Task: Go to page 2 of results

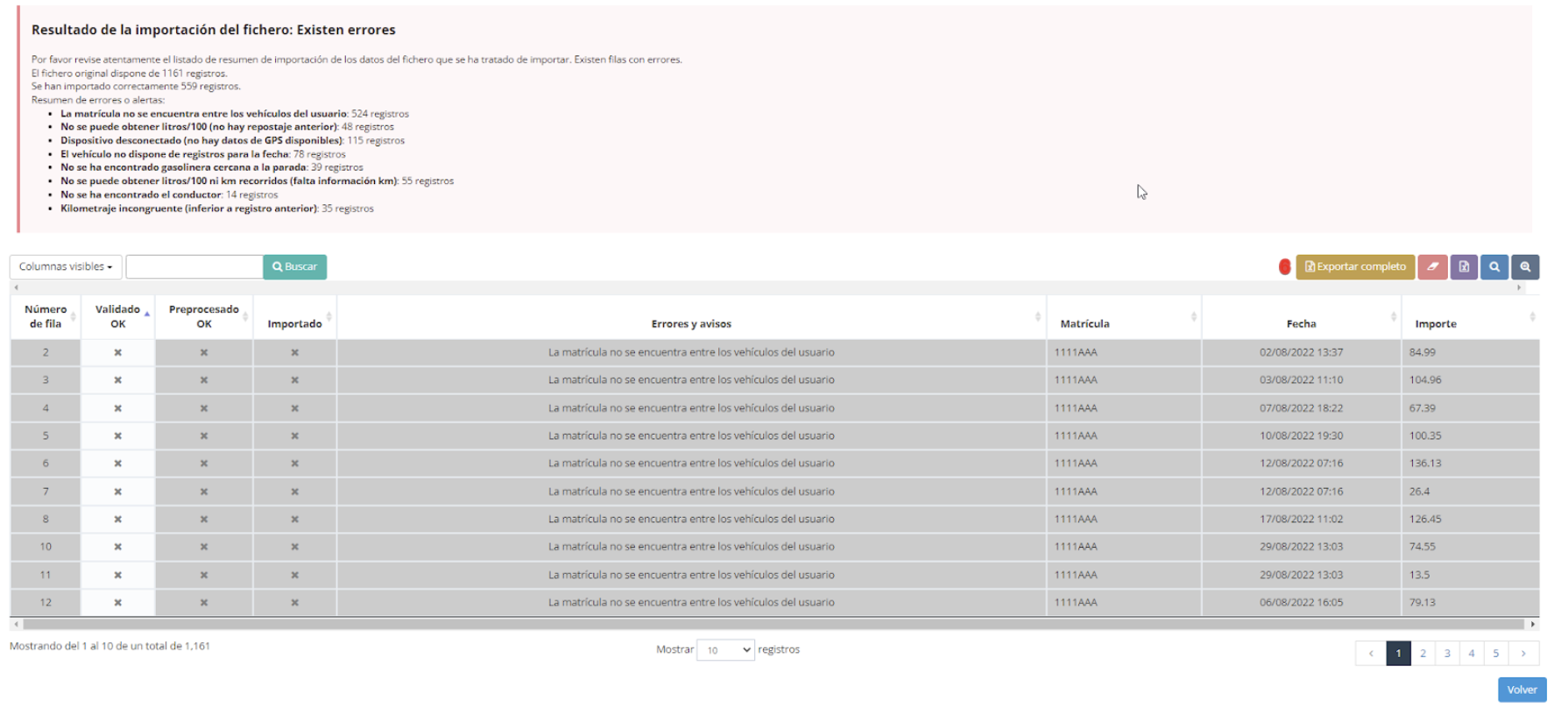Action: pos(1423,653)
